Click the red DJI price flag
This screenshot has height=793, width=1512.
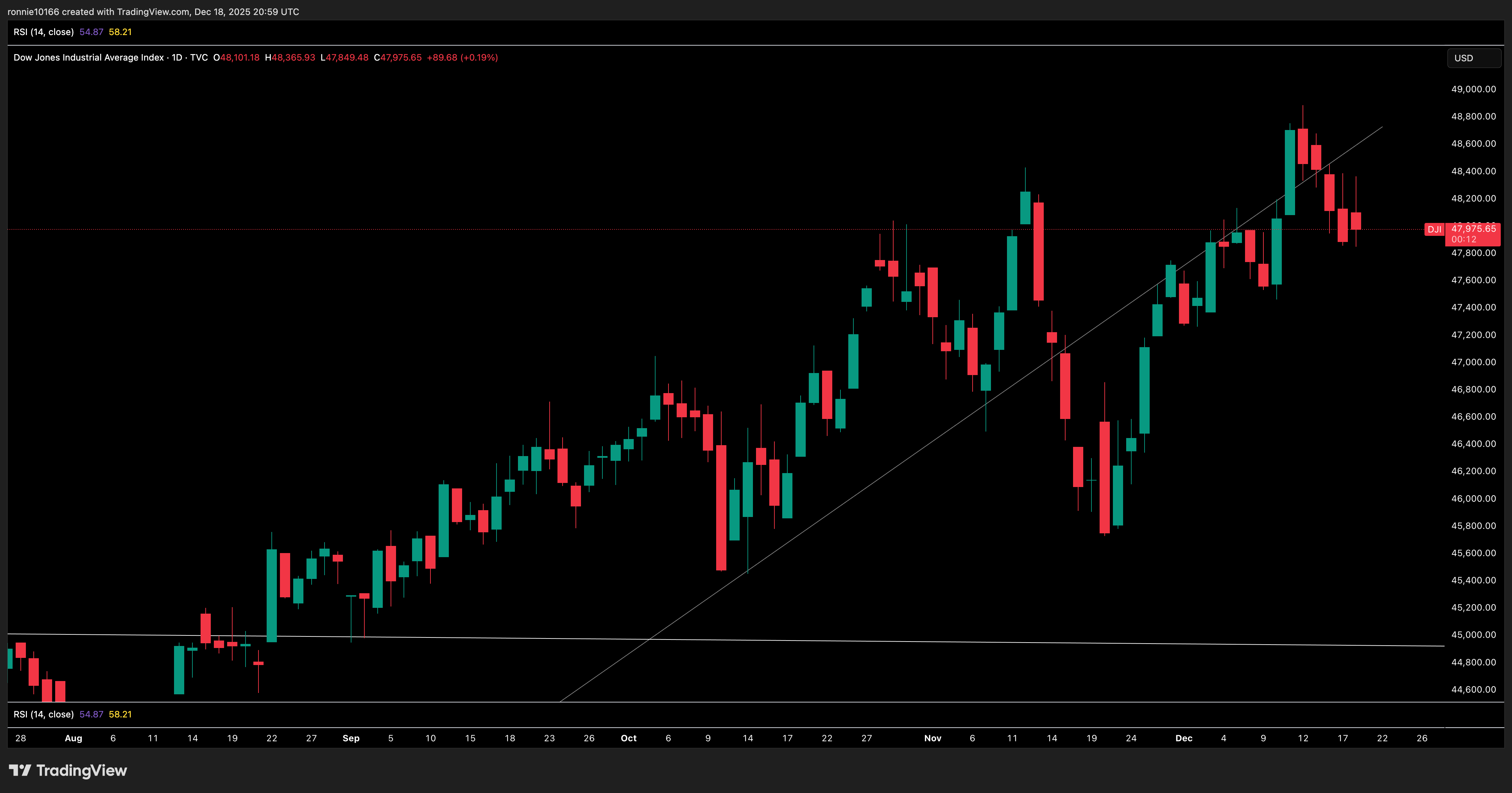pyautogui.click(x=1434, y=229)
